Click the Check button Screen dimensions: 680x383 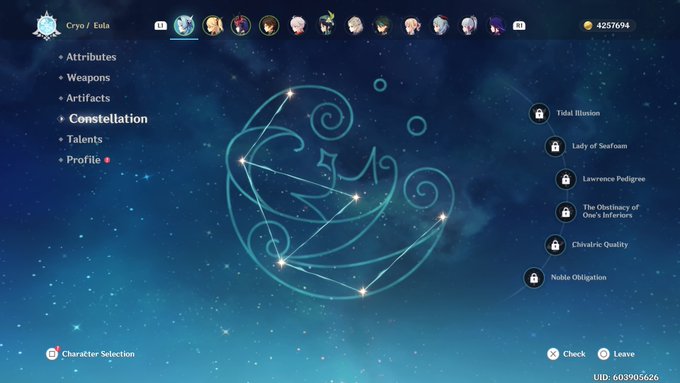pos(566,354)
